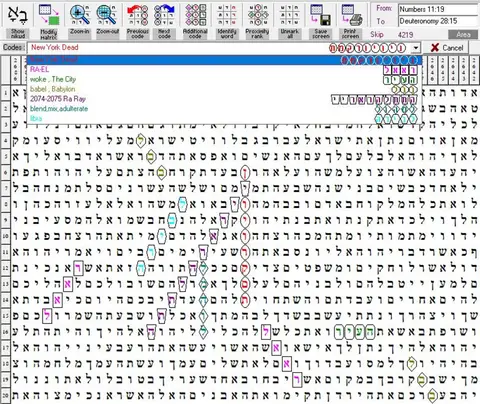
Task: Click the magenta boxed letter in row 19
Action: [297, 379]
